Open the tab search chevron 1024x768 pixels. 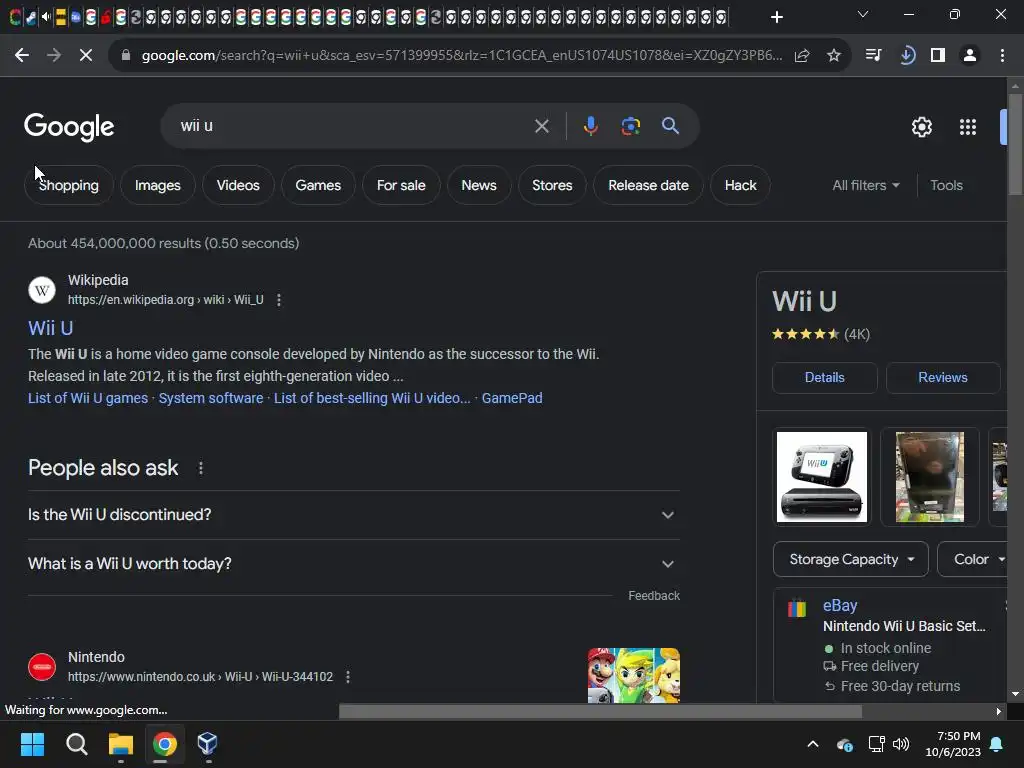pyautogui.click(x=863, y=14)
